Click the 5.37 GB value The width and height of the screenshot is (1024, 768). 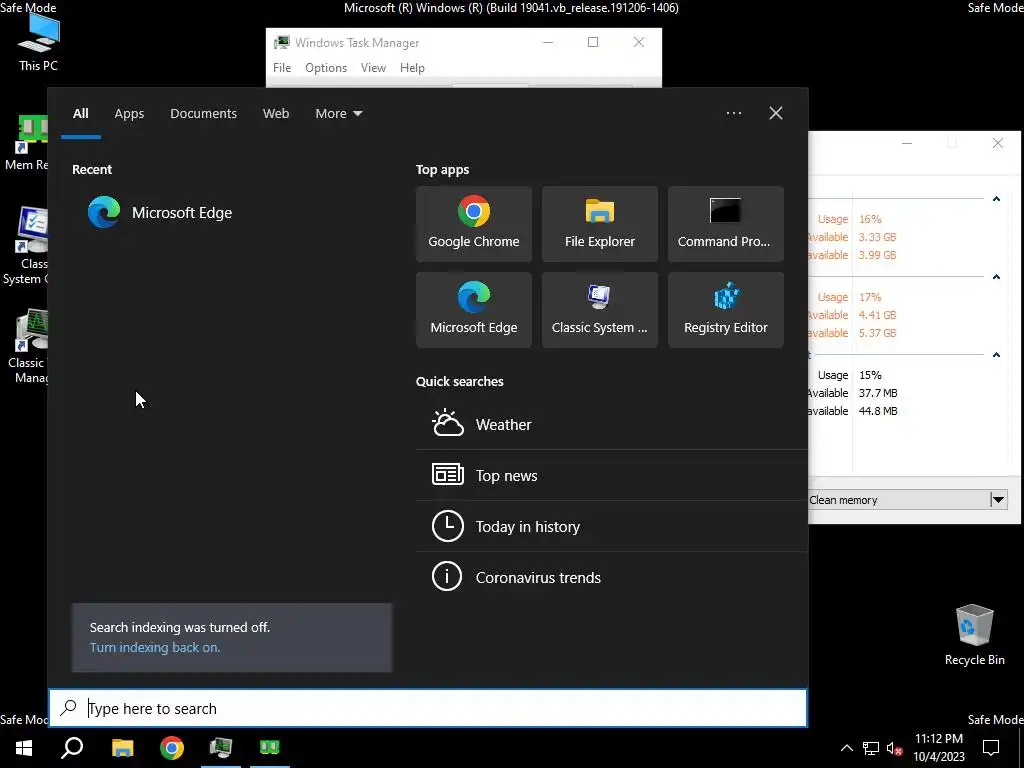[877, 333]
